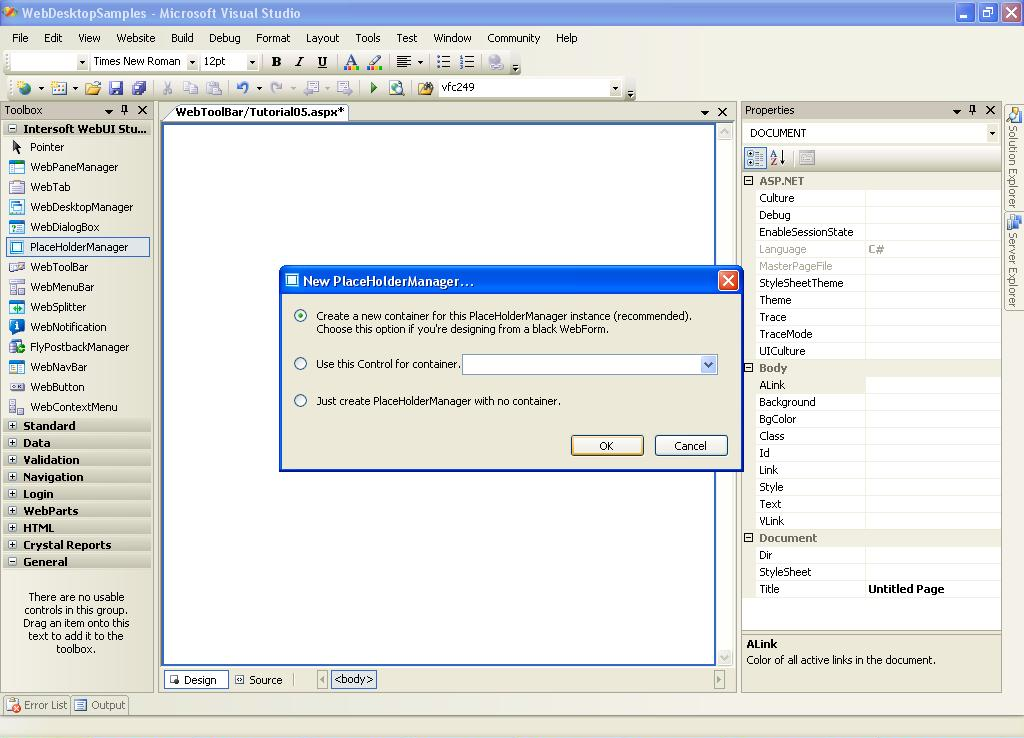Click OK in the PlaceHolderManager dialog

click(x=606, y=446)
